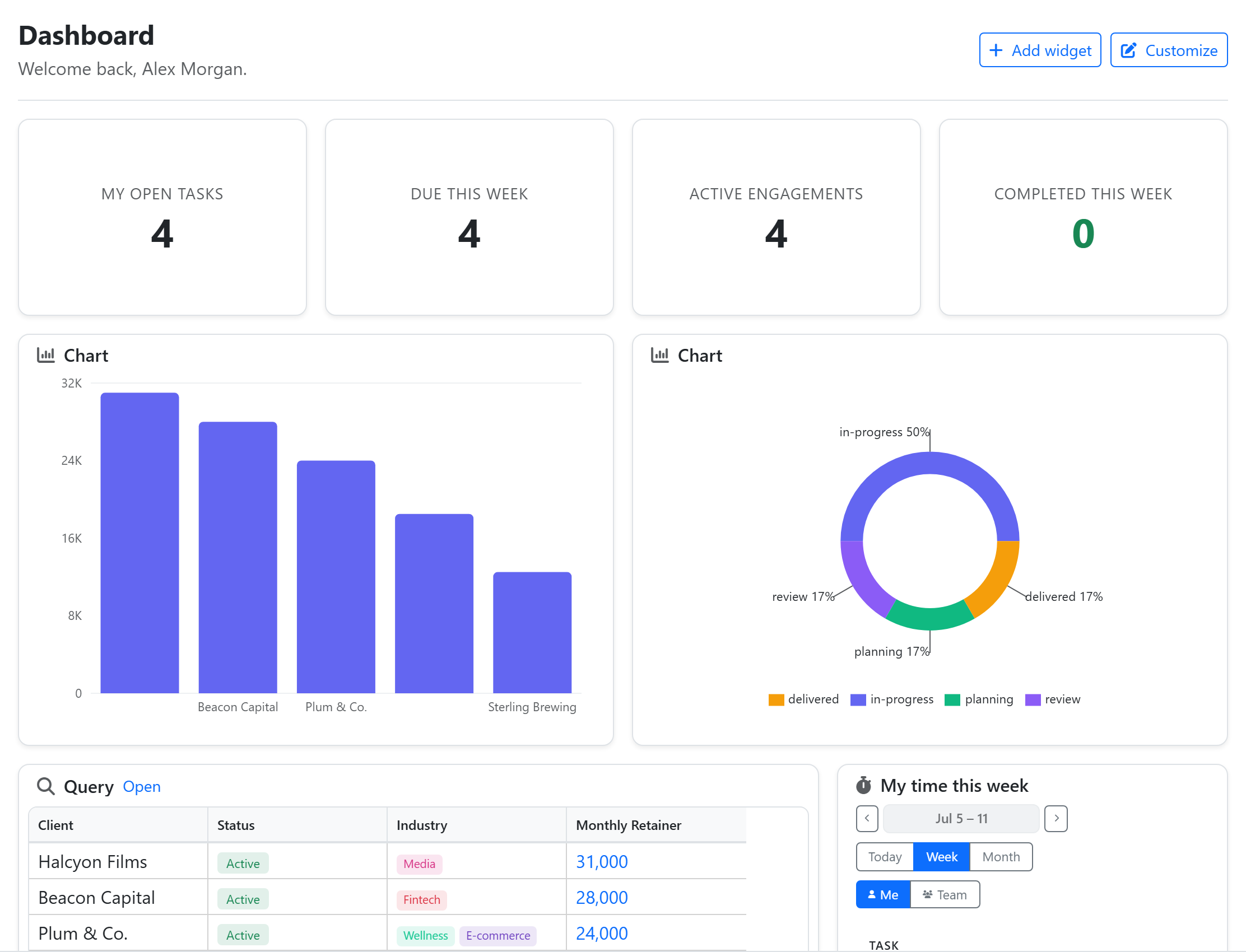
Task: Open the Due This Week stat card
Action: (x=469, y=217)
